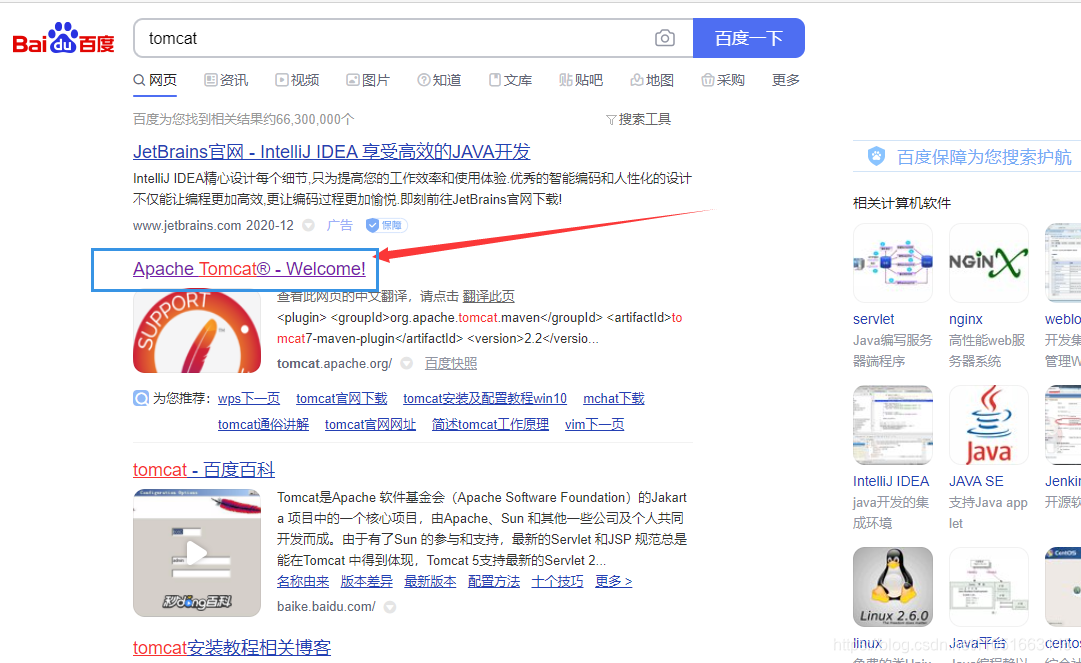Open Apache Tomcat® - Welcome! result
1081x663 pixels.
pos(249,269)
